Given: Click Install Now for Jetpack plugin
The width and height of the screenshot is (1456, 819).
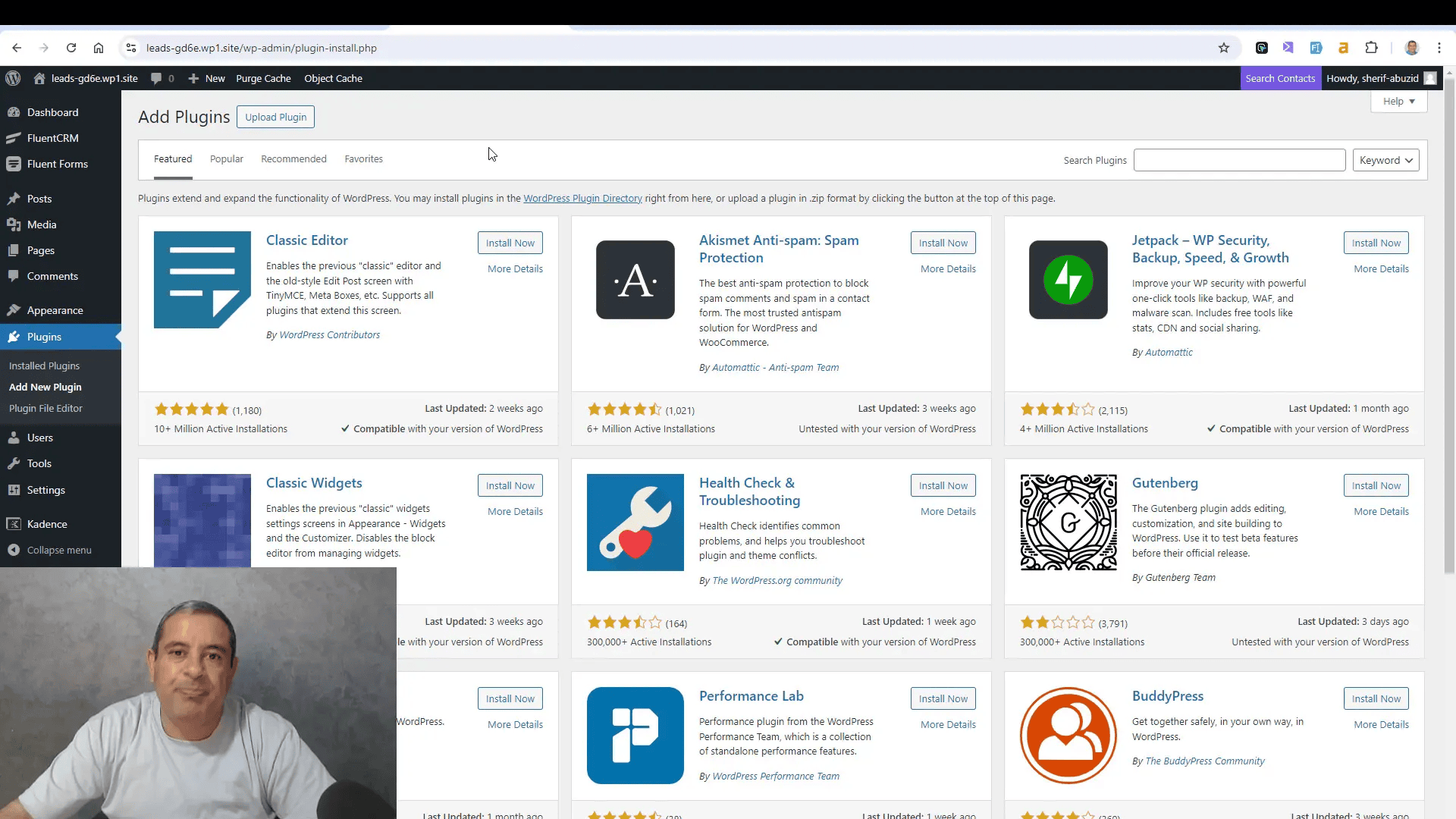Looking at the screenshot, I should coord(1376,243).
